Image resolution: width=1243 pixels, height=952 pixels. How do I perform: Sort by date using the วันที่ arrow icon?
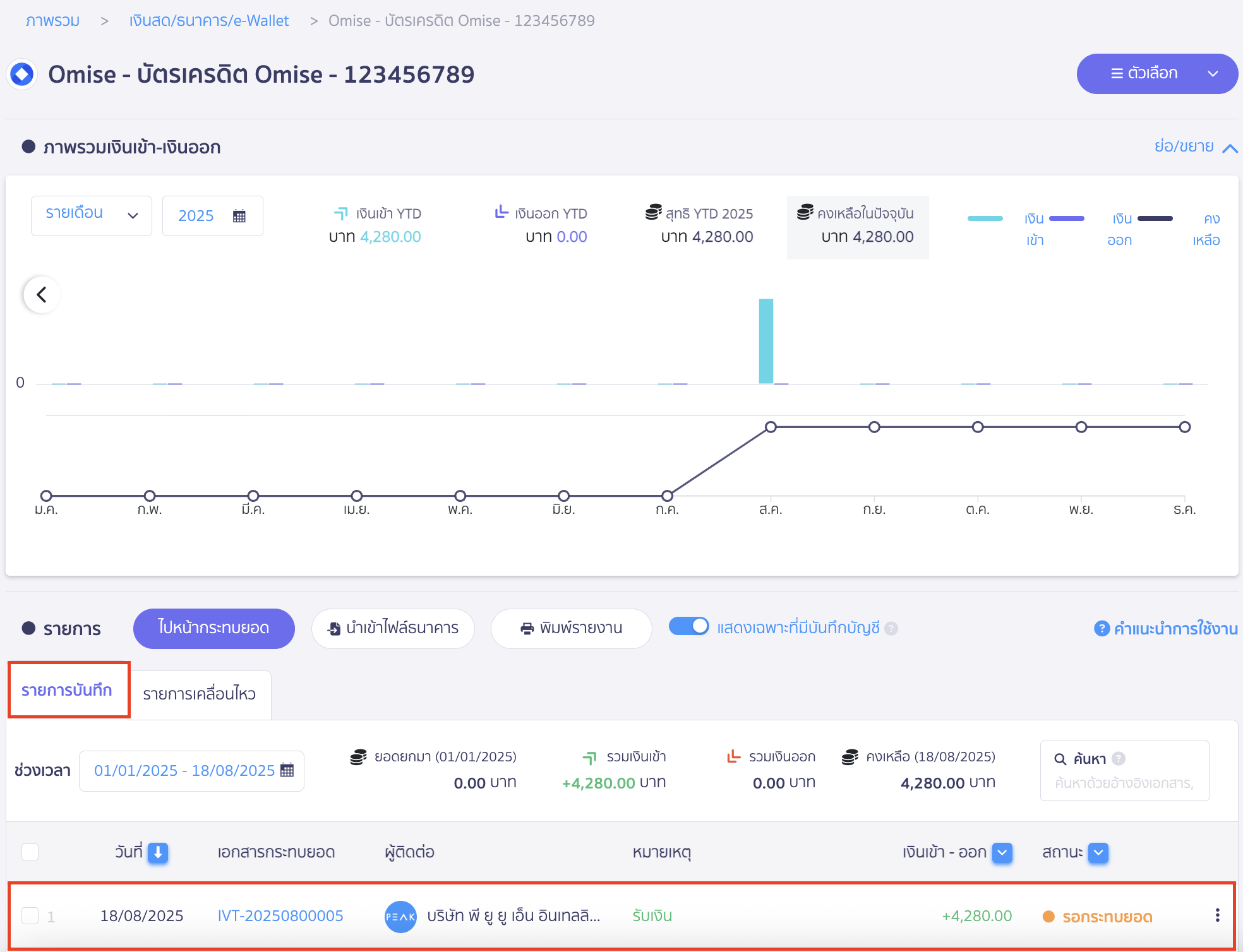[158, 853]
